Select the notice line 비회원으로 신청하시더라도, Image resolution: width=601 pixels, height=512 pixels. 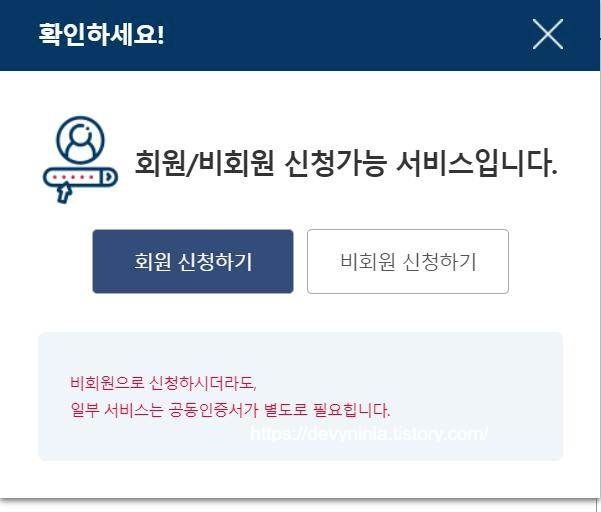pyautogui.click(x=163, y=383)
